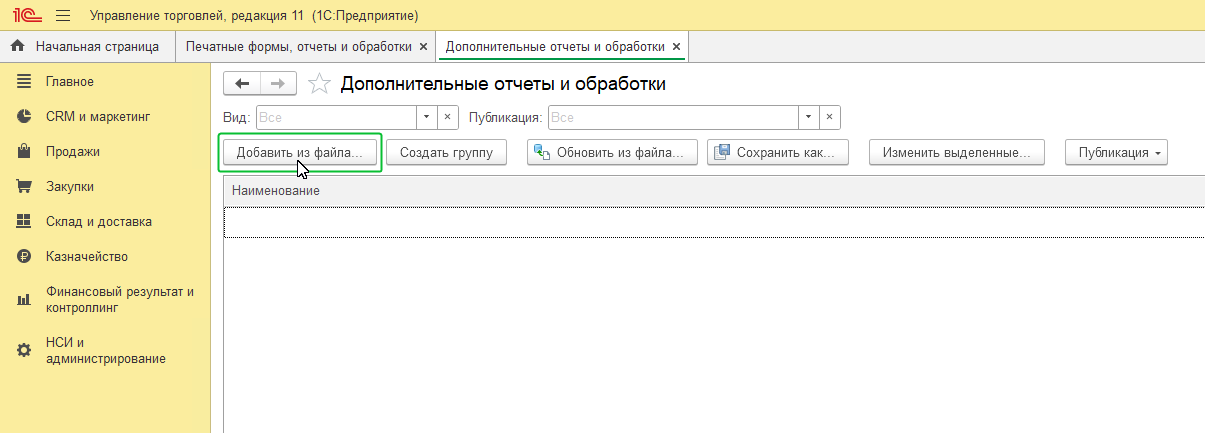Image resolution: width=1205 pixels, height=433 pixels.
Task: Open the Закупки section
Action: pyautogui.click(x=69, y=187)
